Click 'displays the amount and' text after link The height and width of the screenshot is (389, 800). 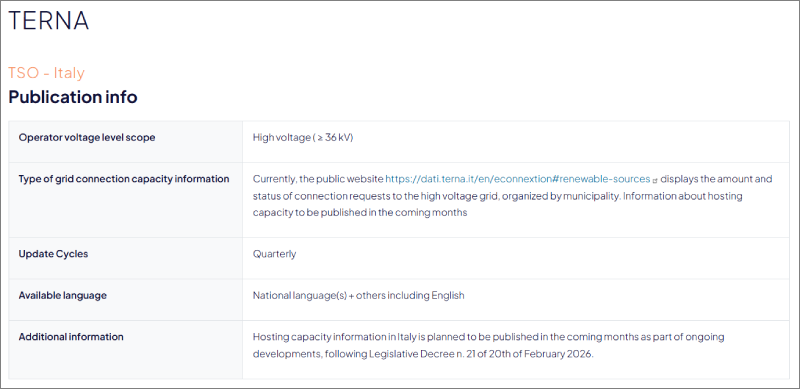click(716, 179)
